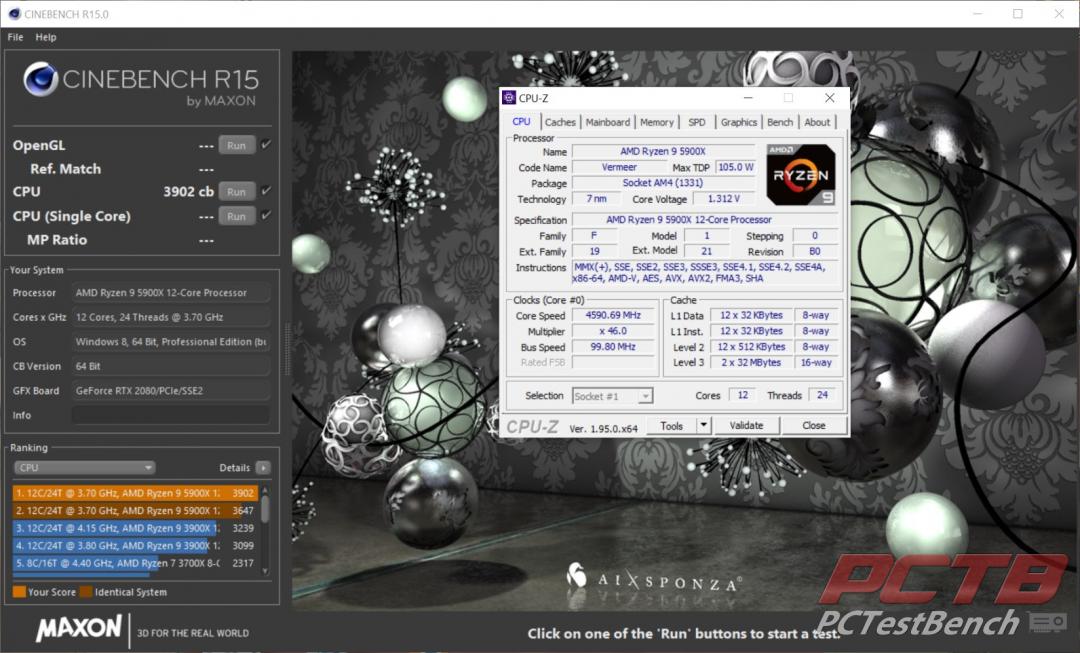This screenshot has width=1080, height=653.
Task: Click the Threads count field showing 24
Action: coord(822,395)
